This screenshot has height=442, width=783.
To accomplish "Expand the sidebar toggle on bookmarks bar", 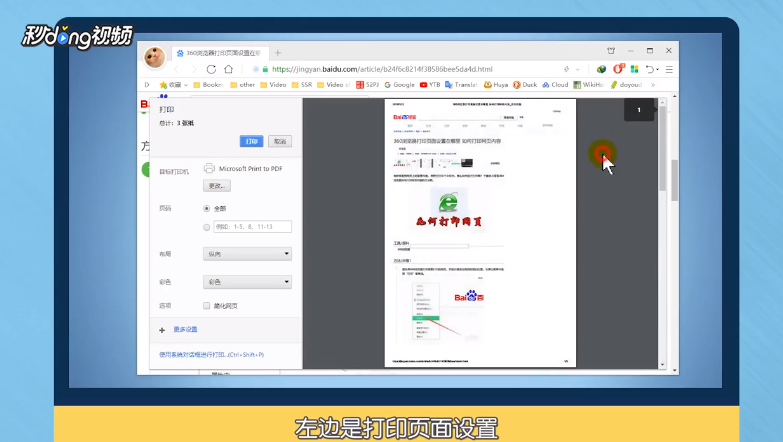I will pos(147,85).
